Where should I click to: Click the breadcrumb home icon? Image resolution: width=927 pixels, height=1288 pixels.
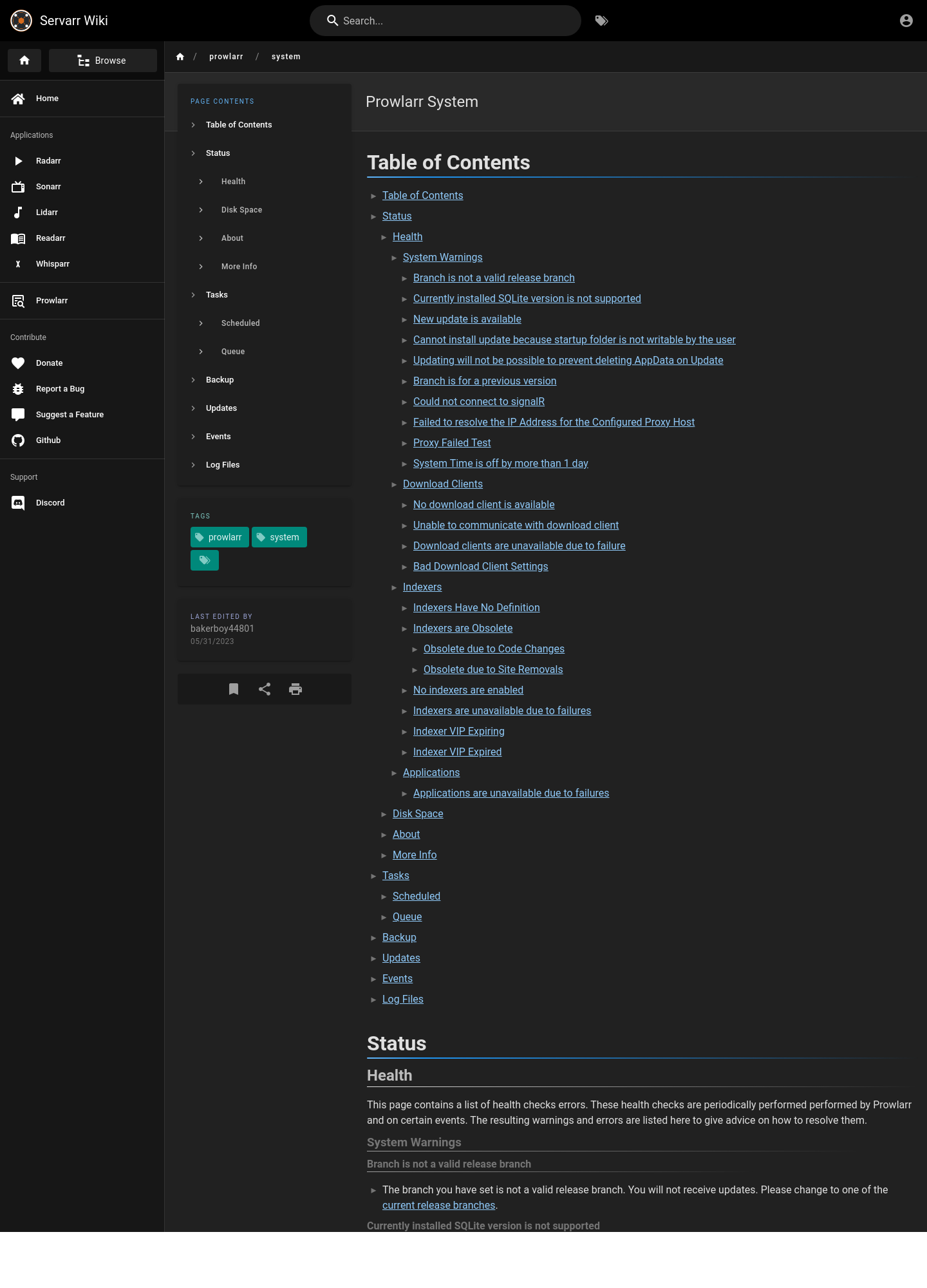pyautogui.click(x=180, y=57)
